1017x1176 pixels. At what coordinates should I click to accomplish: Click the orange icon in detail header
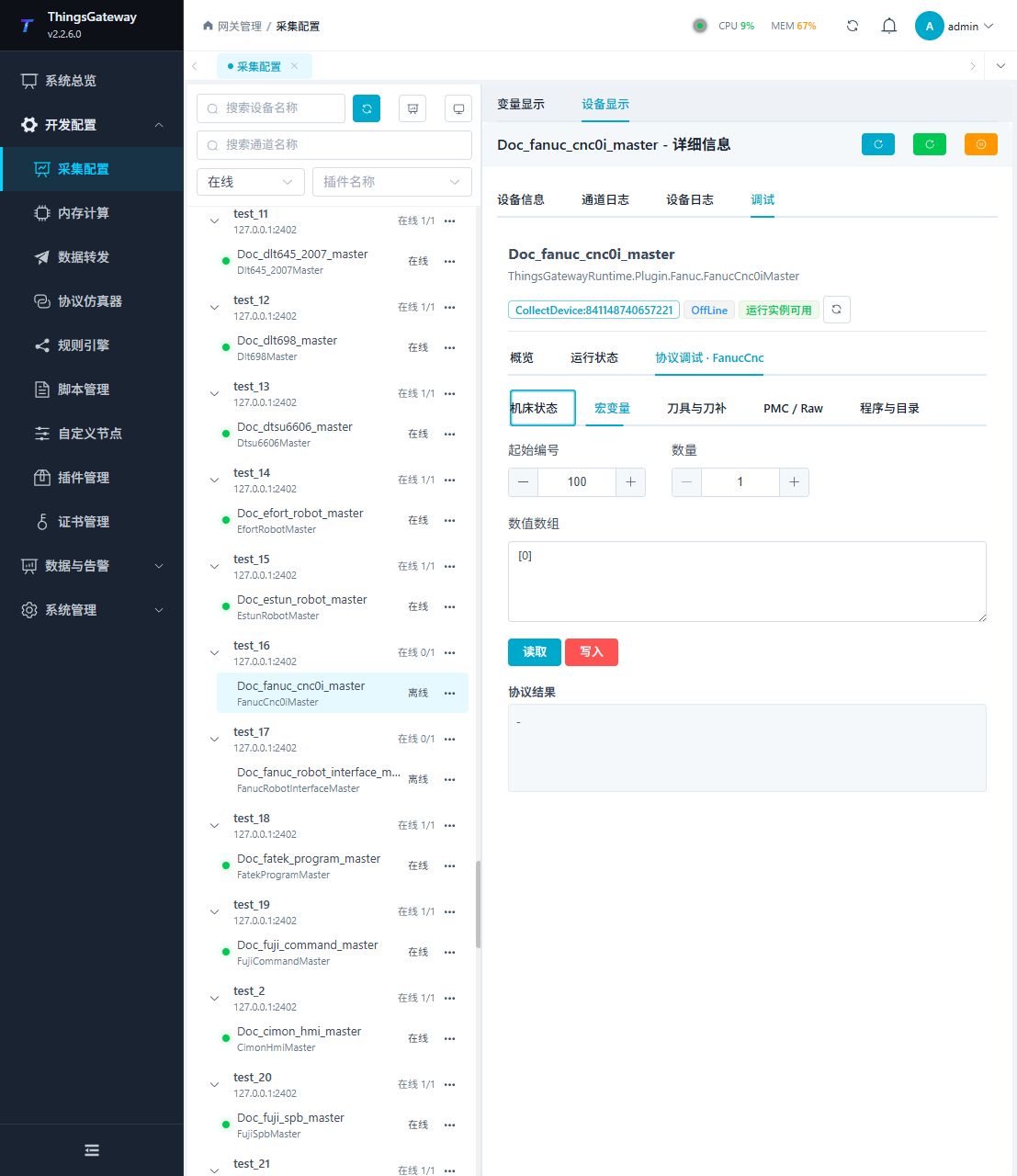tap(981, 144)
